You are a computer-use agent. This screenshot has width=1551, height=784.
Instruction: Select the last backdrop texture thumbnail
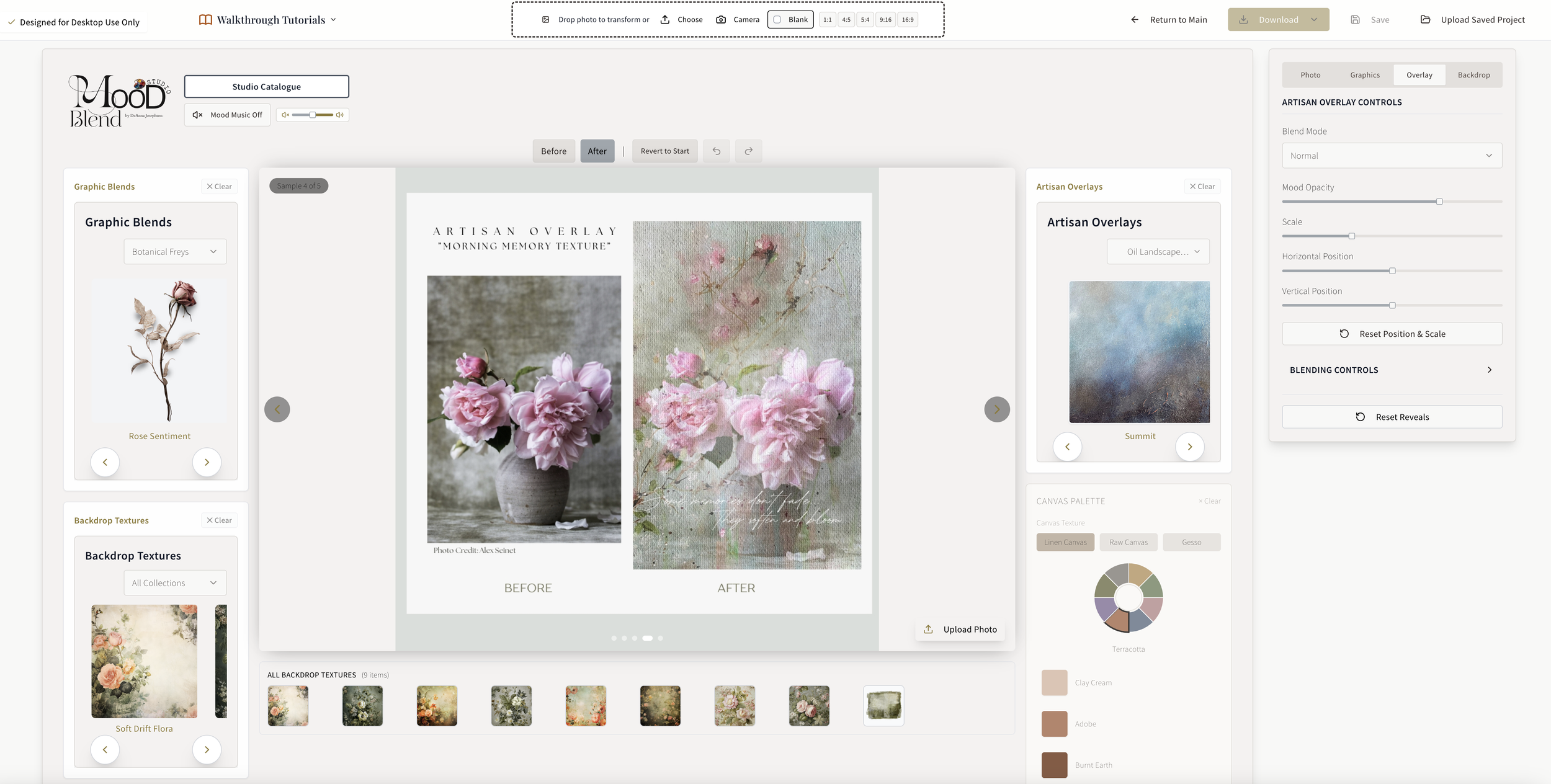883,706
